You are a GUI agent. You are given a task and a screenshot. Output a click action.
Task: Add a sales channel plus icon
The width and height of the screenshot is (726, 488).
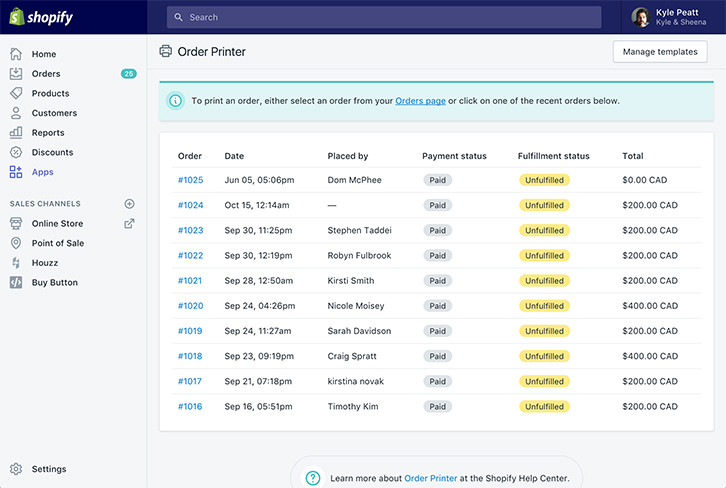130,204
